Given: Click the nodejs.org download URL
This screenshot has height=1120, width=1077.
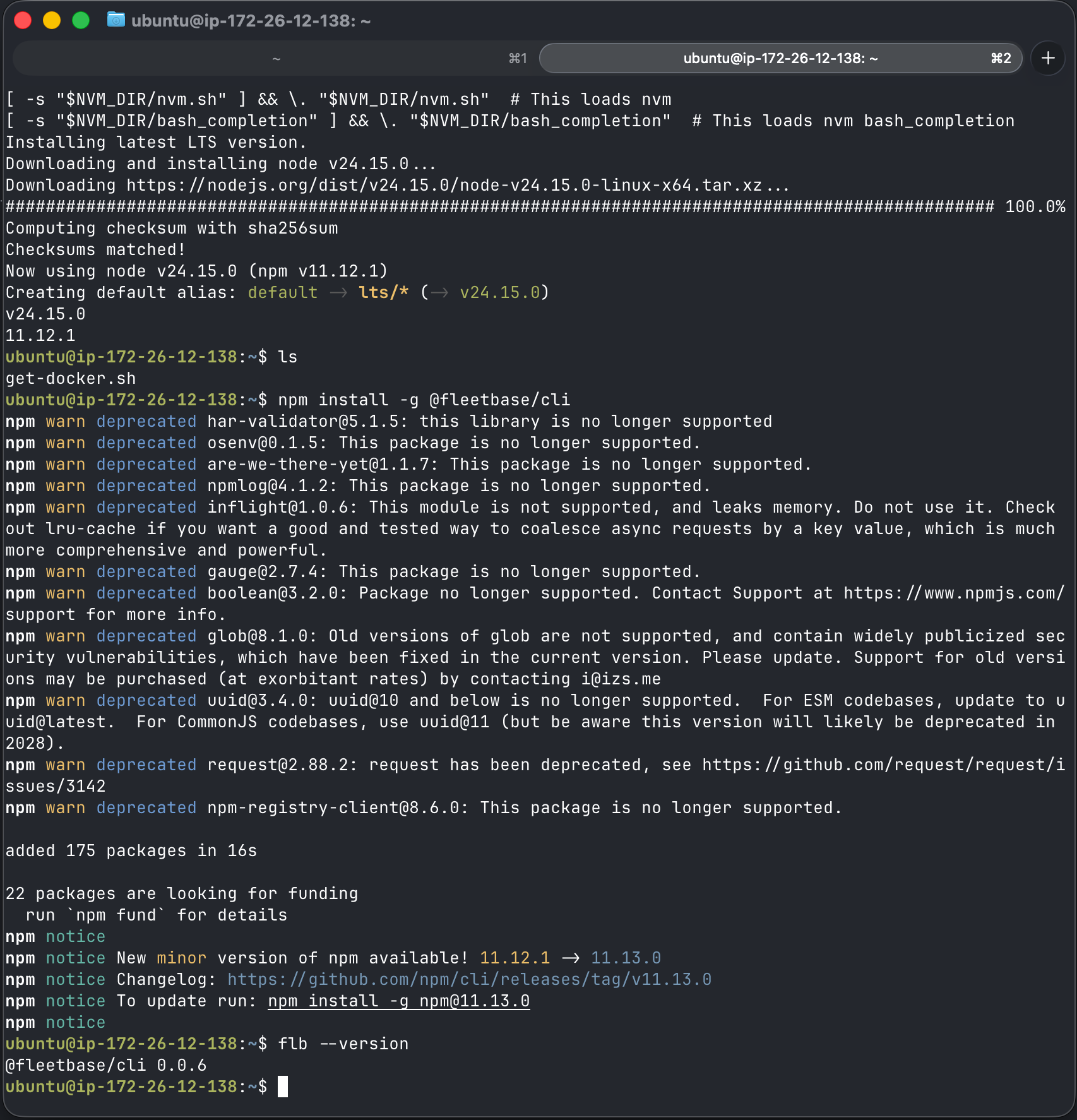Looking at the screenshot, I should click(444, 185).
